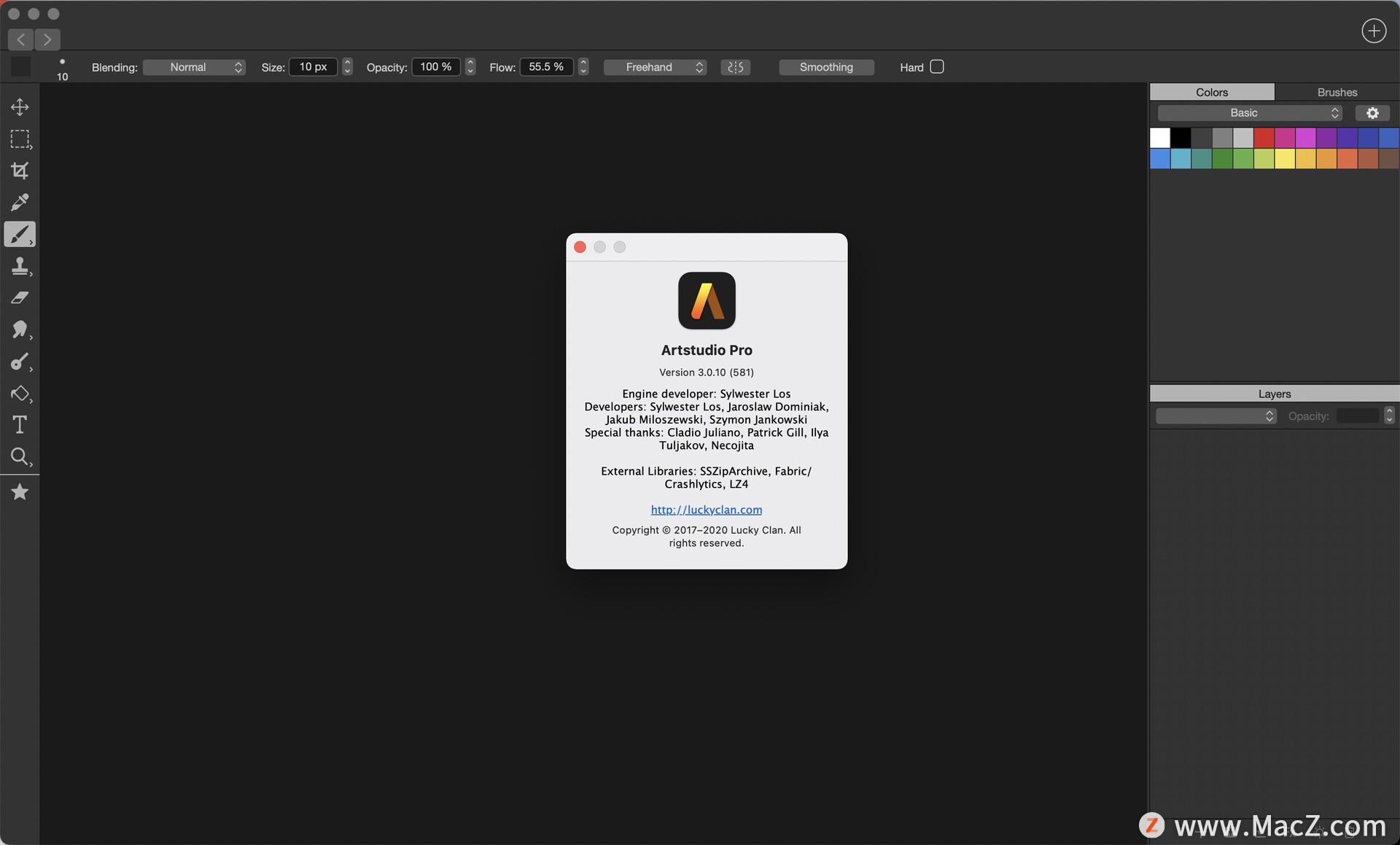The height and width of the screenshot is (845, 1400).
Task: Select the Clone Stamp tool
Action: coord(20,266)
